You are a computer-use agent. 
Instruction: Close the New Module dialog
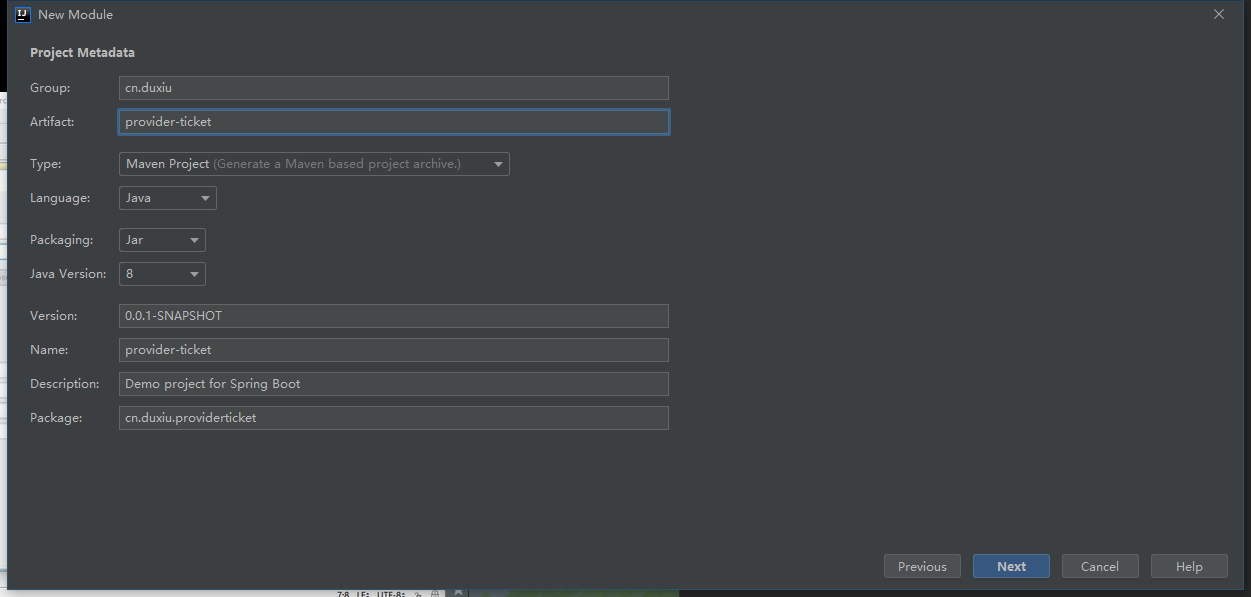point(1218,15)
